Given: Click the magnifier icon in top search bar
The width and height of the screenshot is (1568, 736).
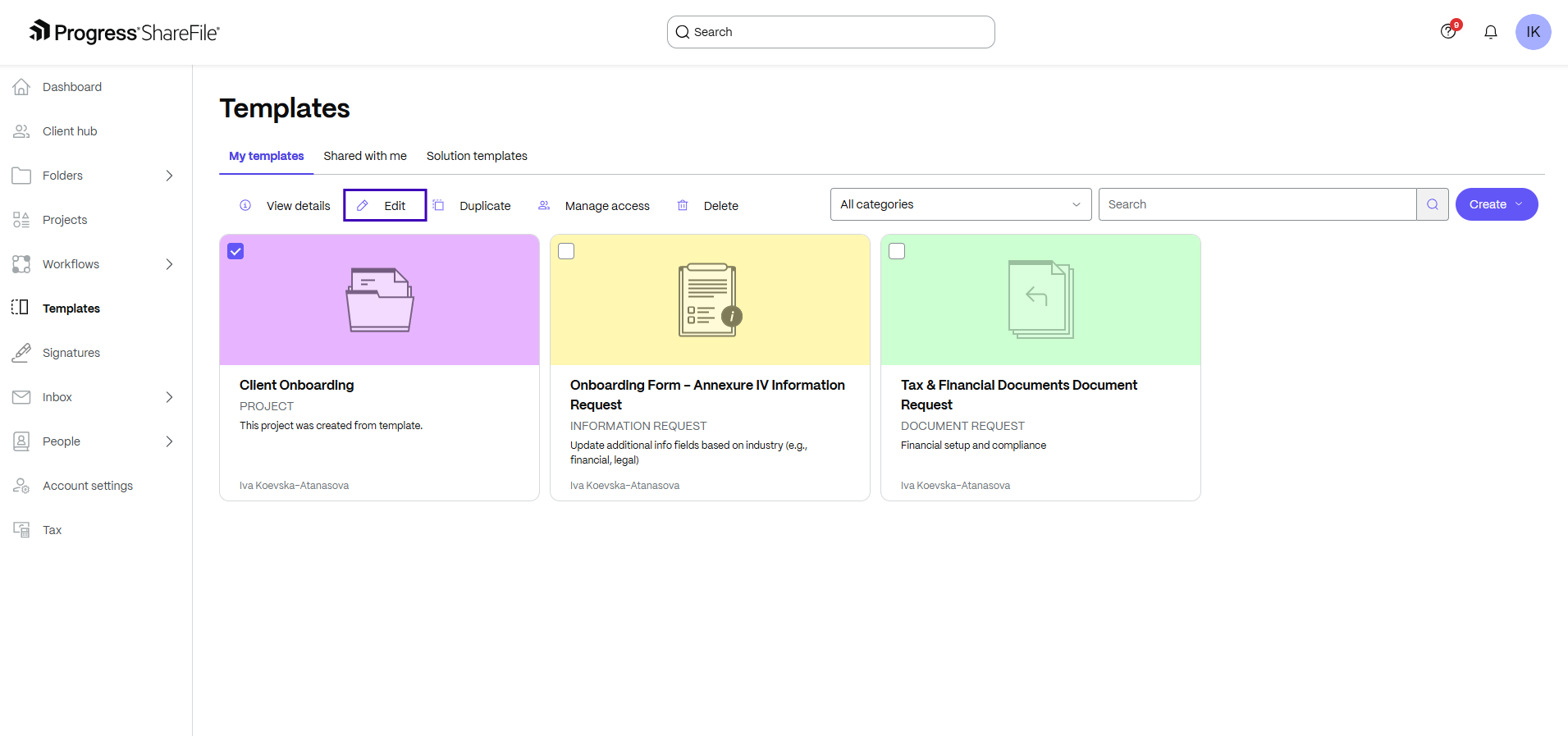Looking at the screenshot, I should tap(683, 32).
